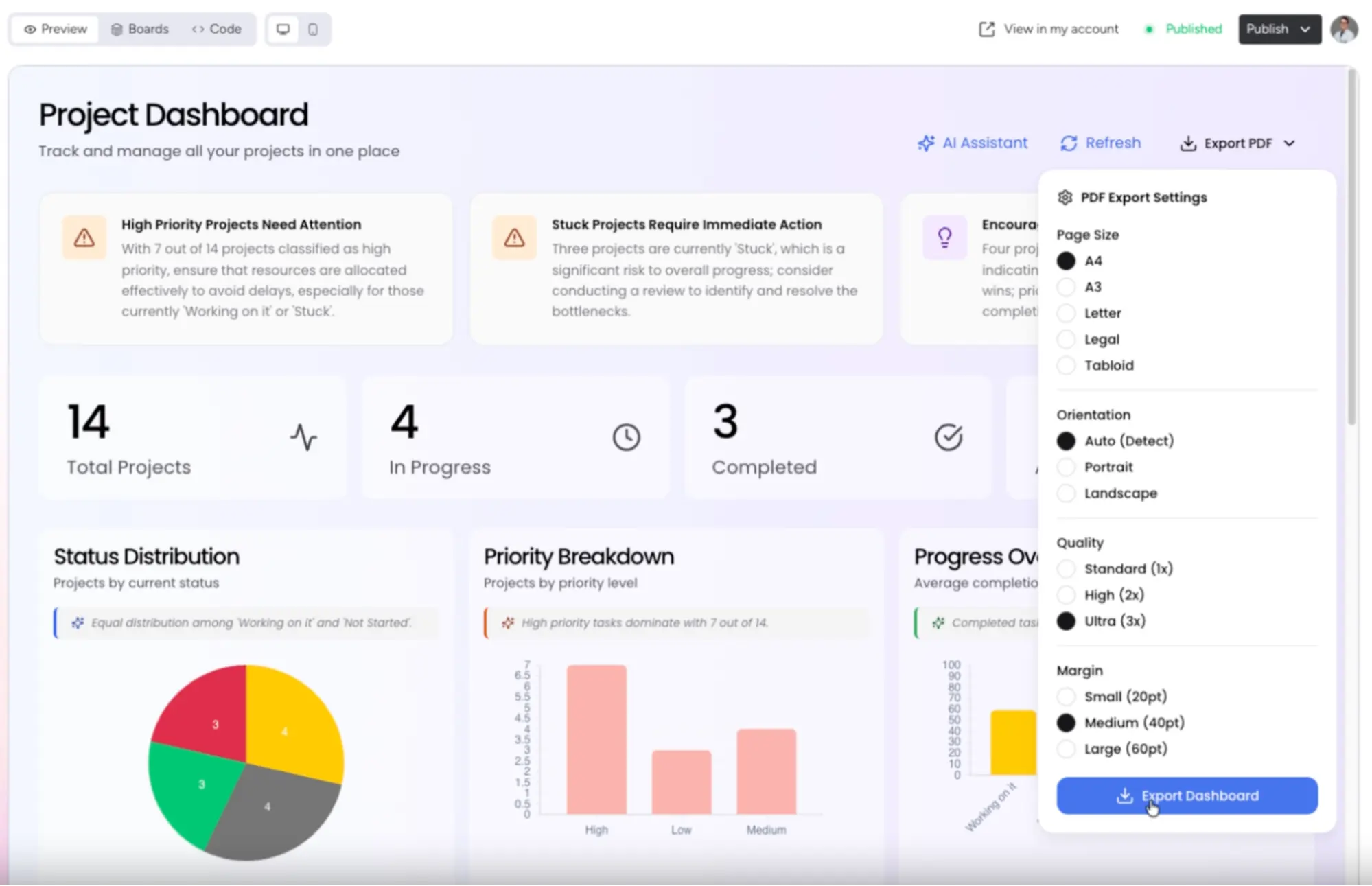Click the PDF Export Settings gear icon
The image size is (1372, 886).
click(x=1065, y=198)
